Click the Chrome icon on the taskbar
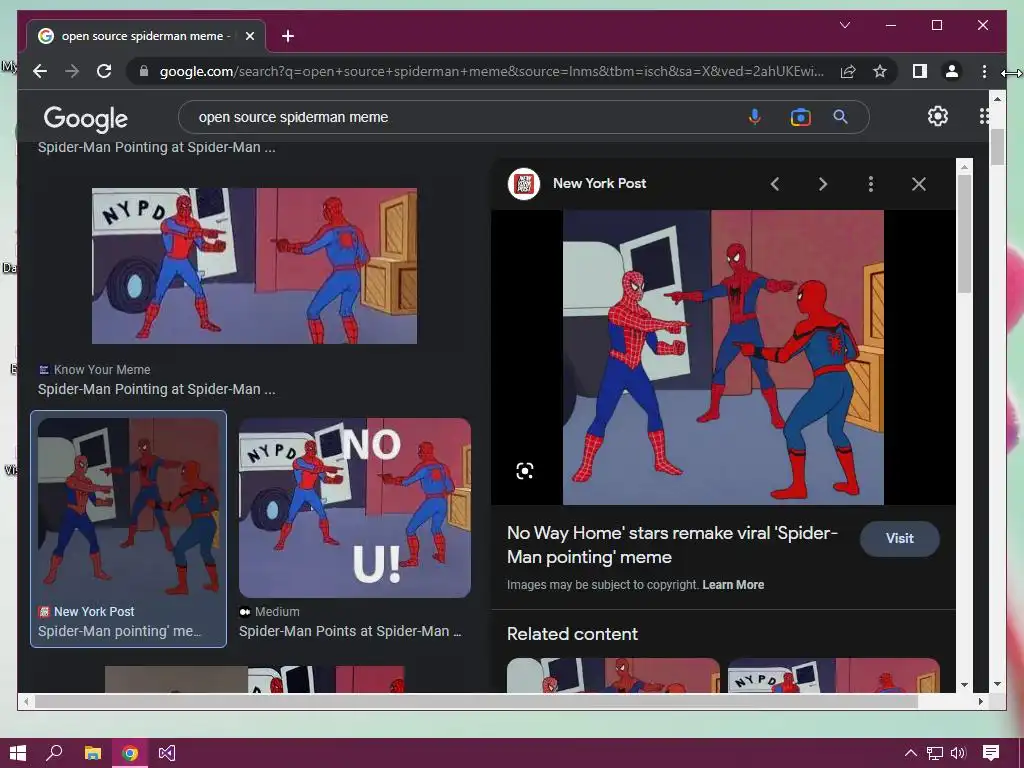This screenshot has height=768, width=1024. coord(130,753)
